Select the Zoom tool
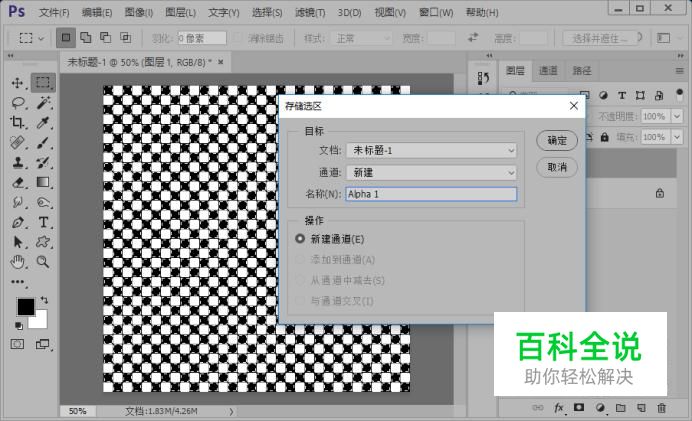This screenshot has width=692, height=421. (43, 262)
